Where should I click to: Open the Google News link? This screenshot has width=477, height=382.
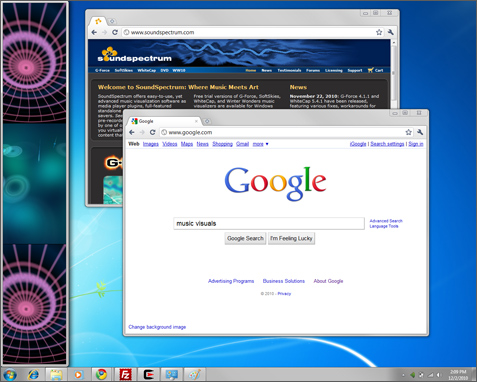coord(202,144)
